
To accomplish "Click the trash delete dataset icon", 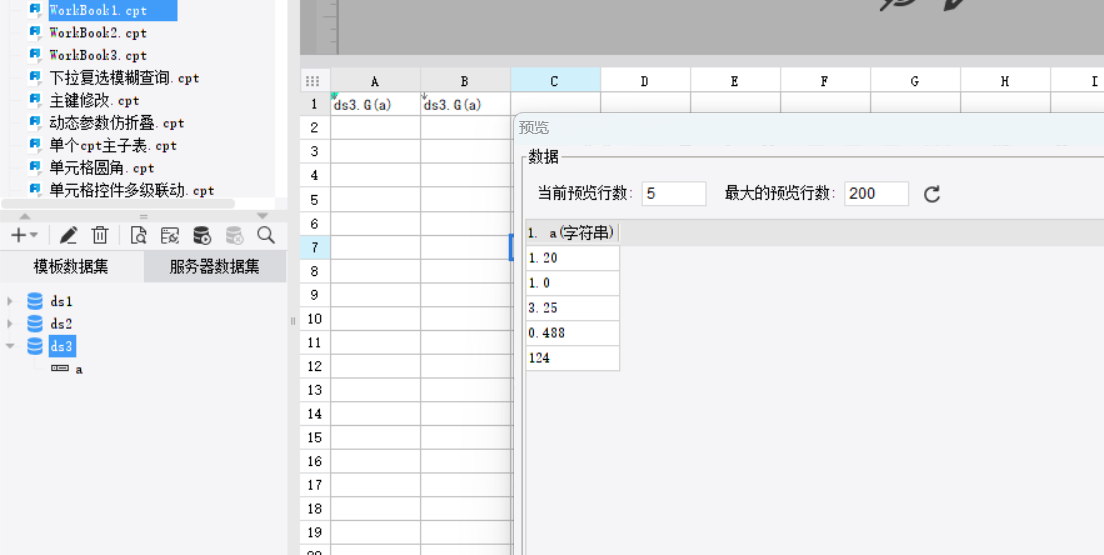I will [x=100, y=235].
